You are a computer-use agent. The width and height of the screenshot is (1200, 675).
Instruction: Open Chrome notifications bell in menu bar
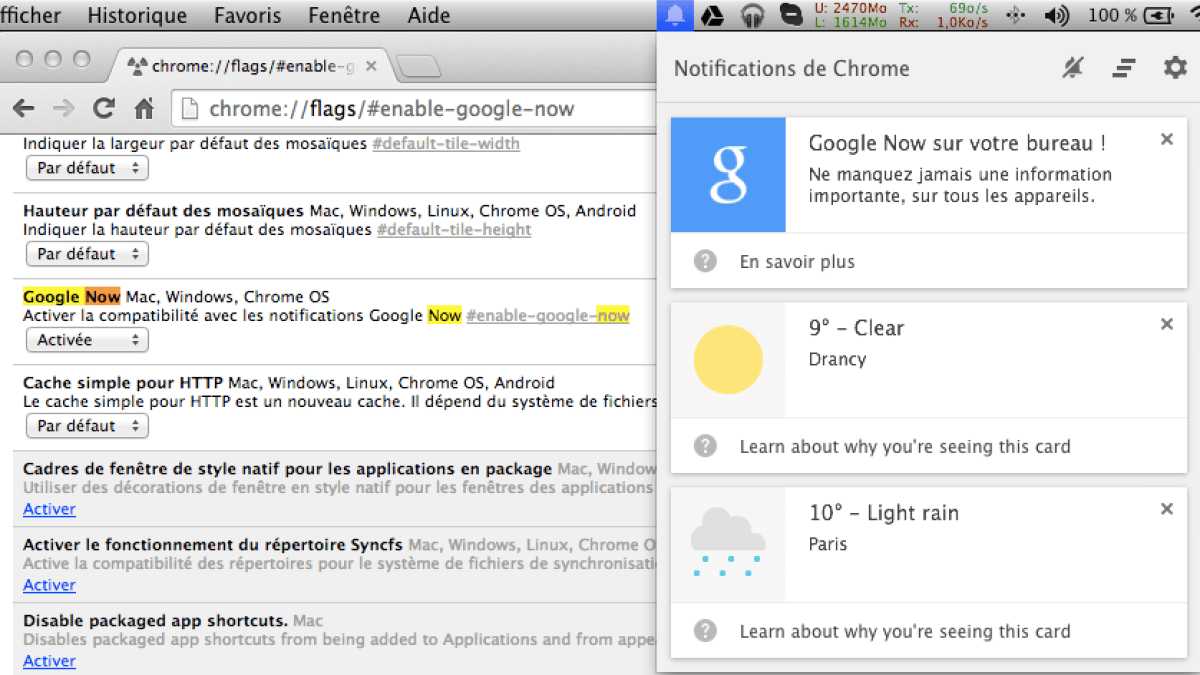673,15
